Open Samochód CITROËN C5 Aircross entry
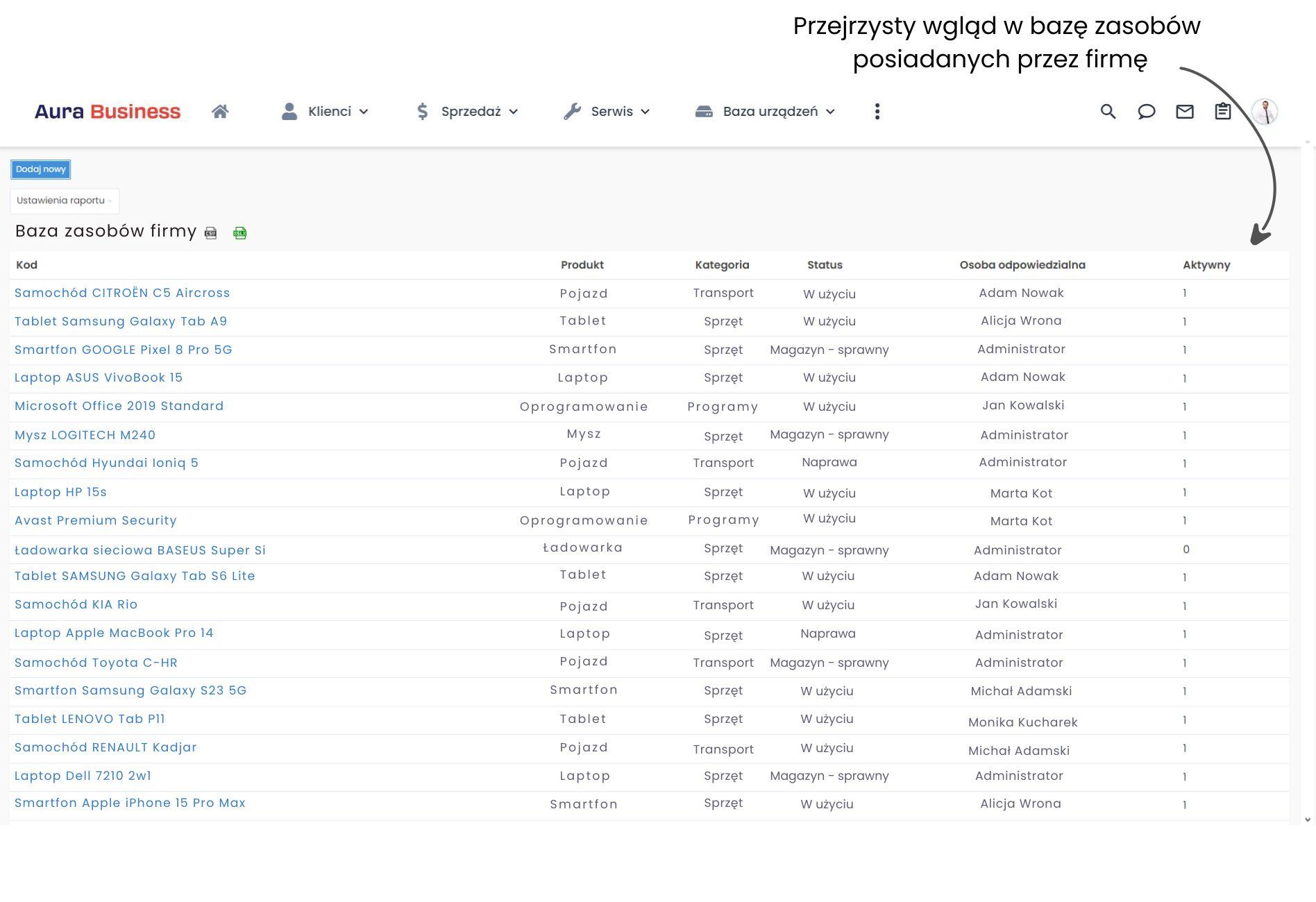 click(x=122, y=293)
